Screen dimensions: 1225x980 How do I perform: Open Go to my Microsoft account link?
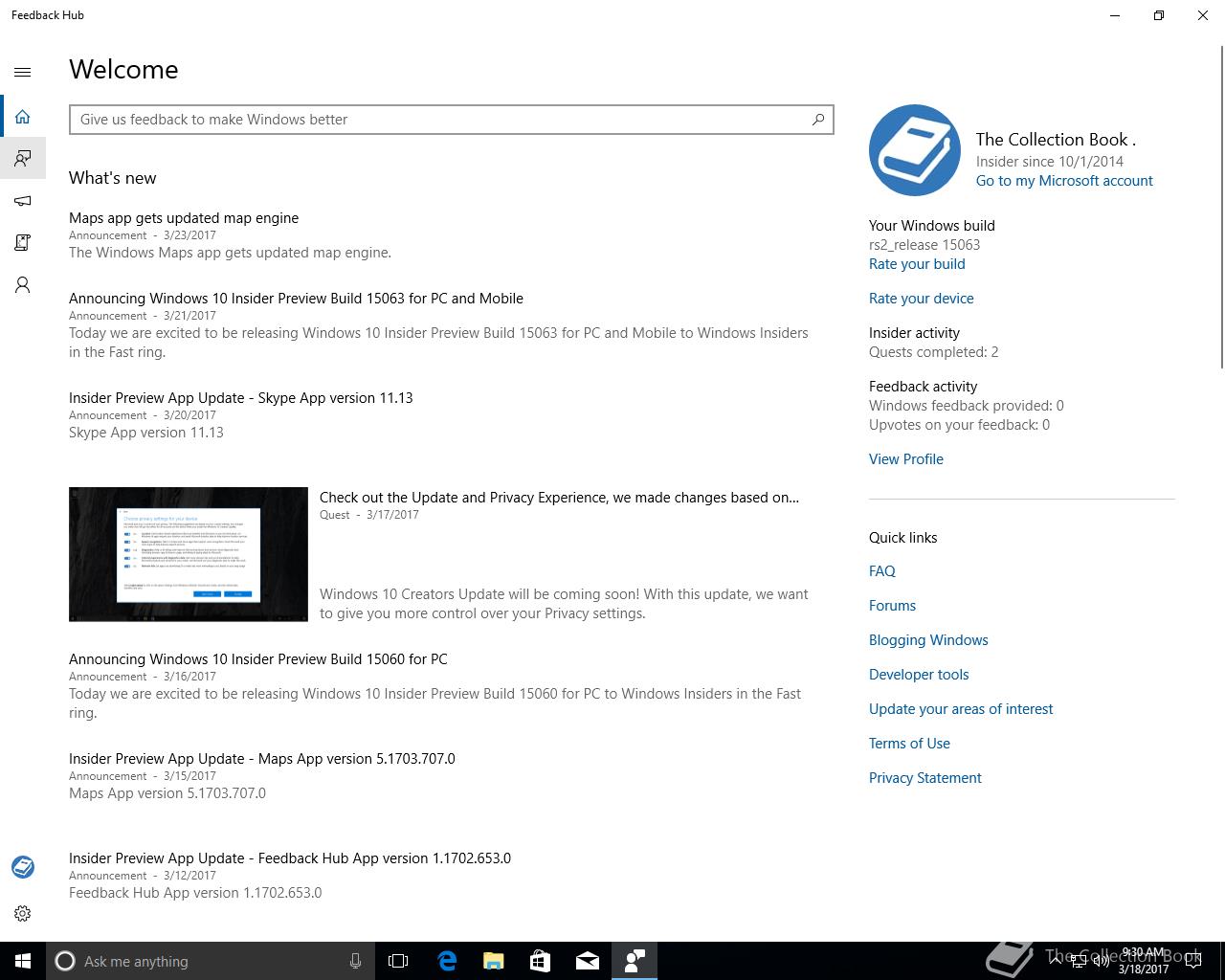[1064, 181]
